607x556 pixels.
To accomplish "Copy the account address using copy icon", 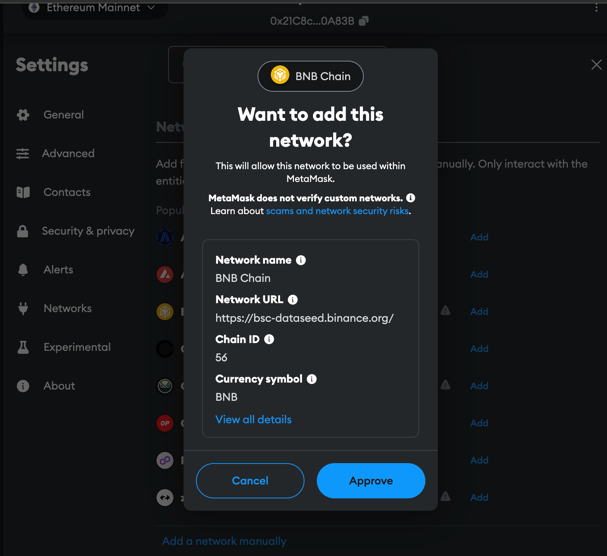I will click(x=364, y=21).
